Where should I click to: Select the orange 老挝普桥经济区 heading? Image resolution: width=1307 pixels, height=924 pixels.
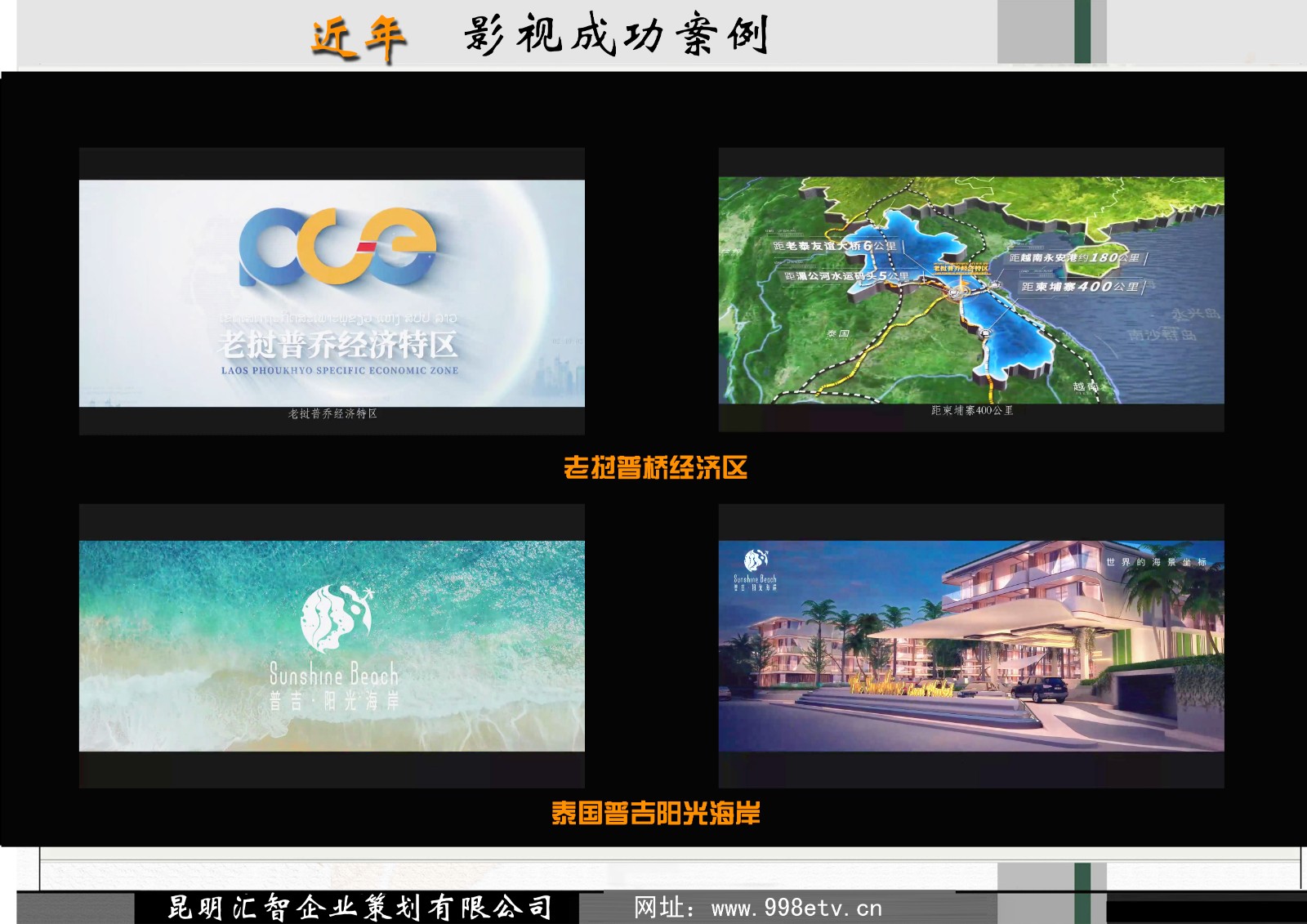coord(655,468)
